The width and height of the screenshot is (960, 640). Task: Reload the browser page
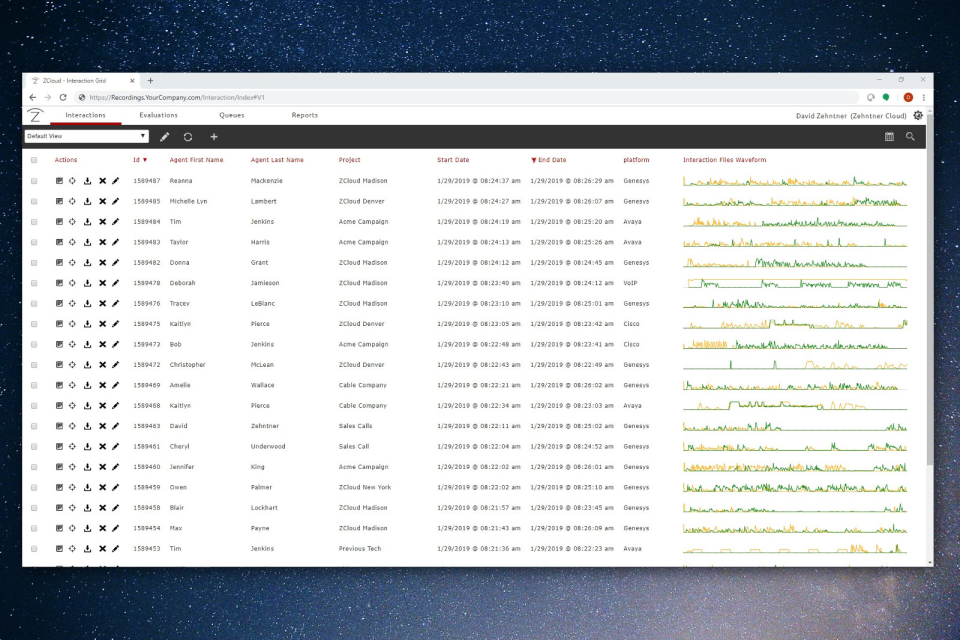point(62,97)
